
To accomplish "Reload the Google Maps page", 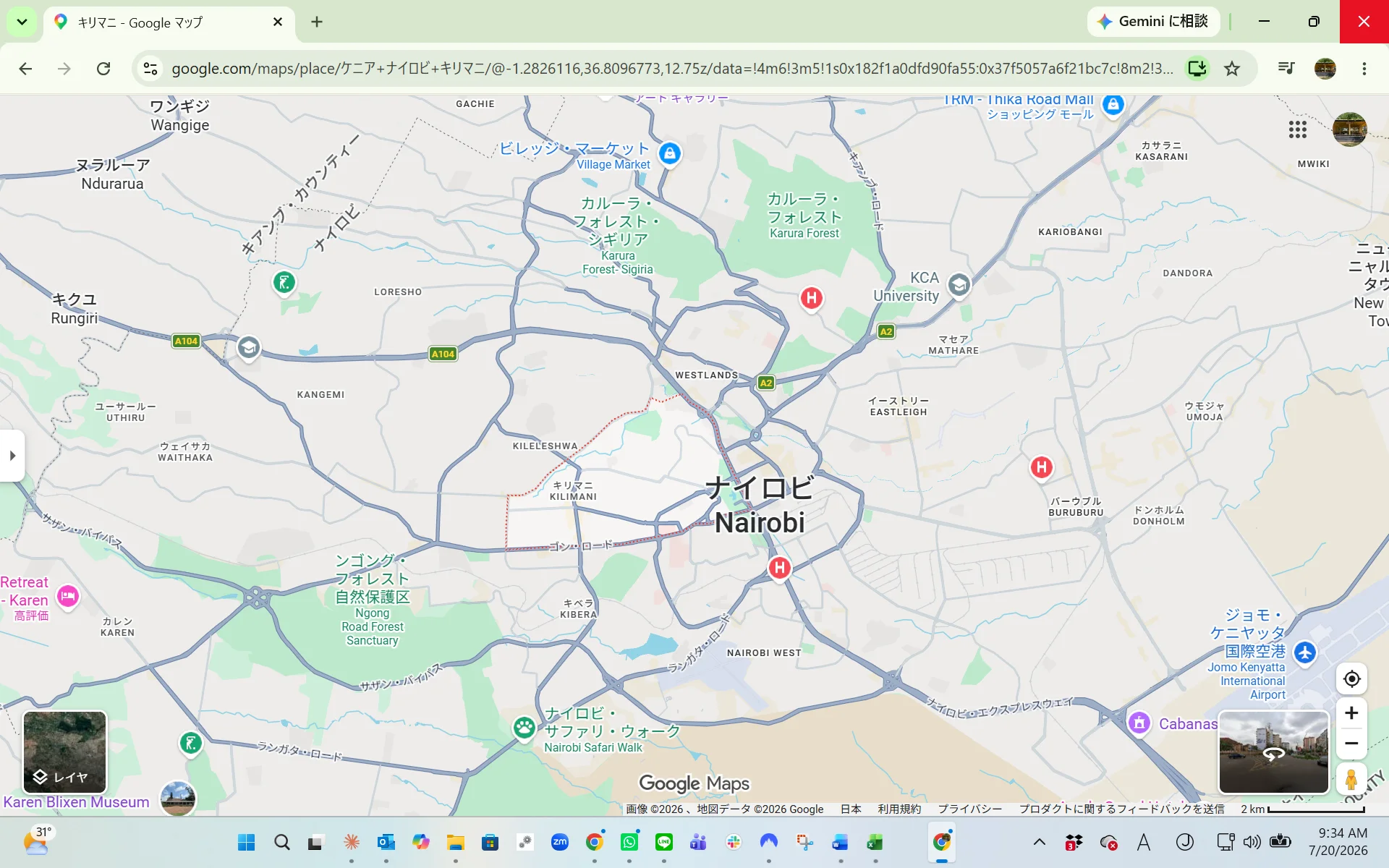I will tap(103, 69).
